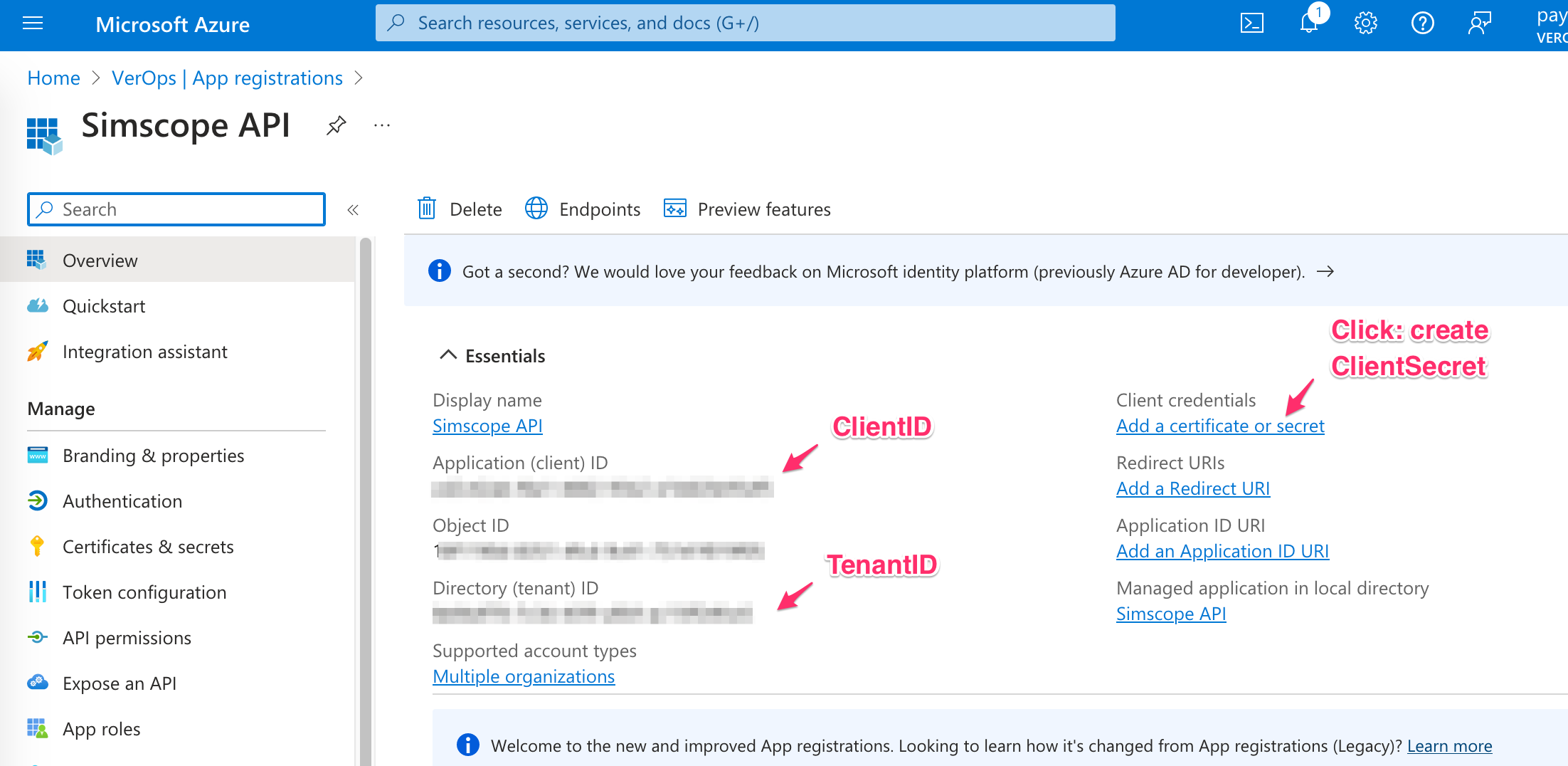The width and height of the screenshot is (1568, 766).
Task: Click the Preview features icon
Action: (675, 209)
